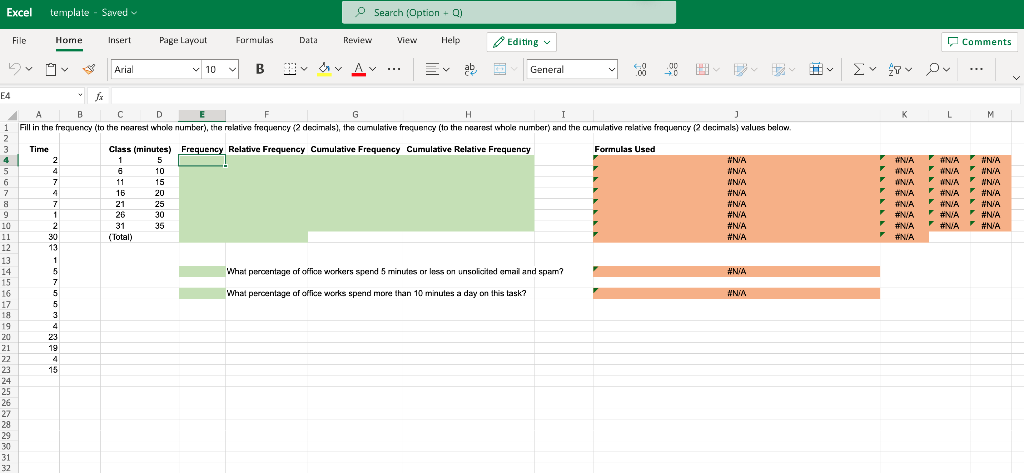The height and width of the screenshot is (473, 1024).
Task: Select the (Total) cell
Action: click(121, 236)
